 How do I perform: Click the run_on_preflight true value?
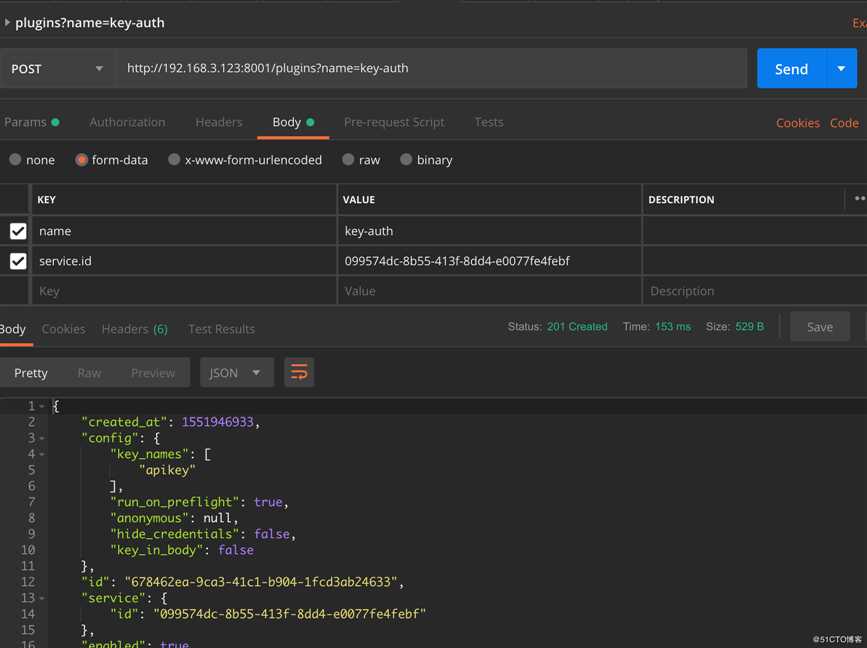268,502
